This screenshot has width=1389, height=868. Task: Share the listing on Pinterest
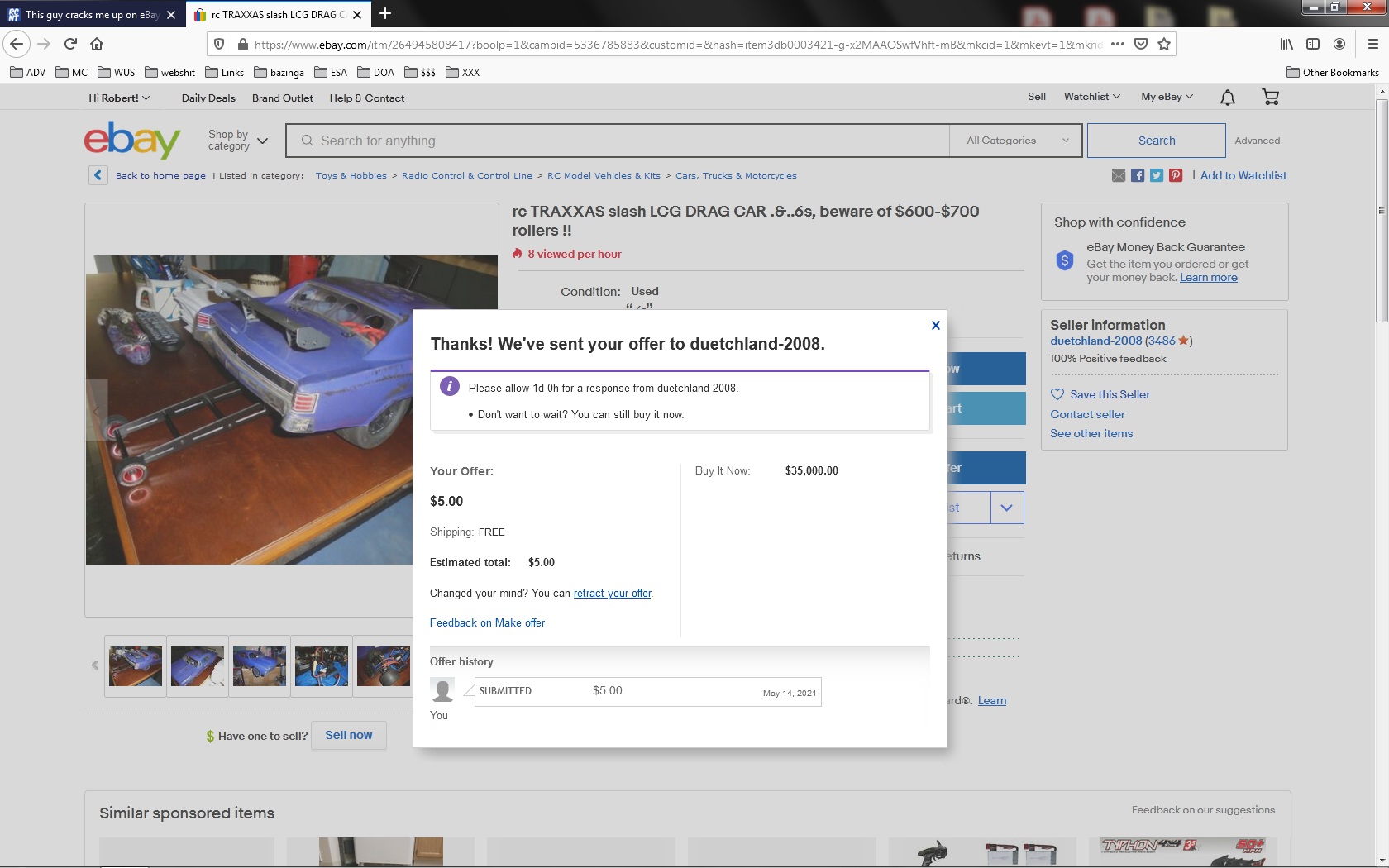tap(1176, 175)
